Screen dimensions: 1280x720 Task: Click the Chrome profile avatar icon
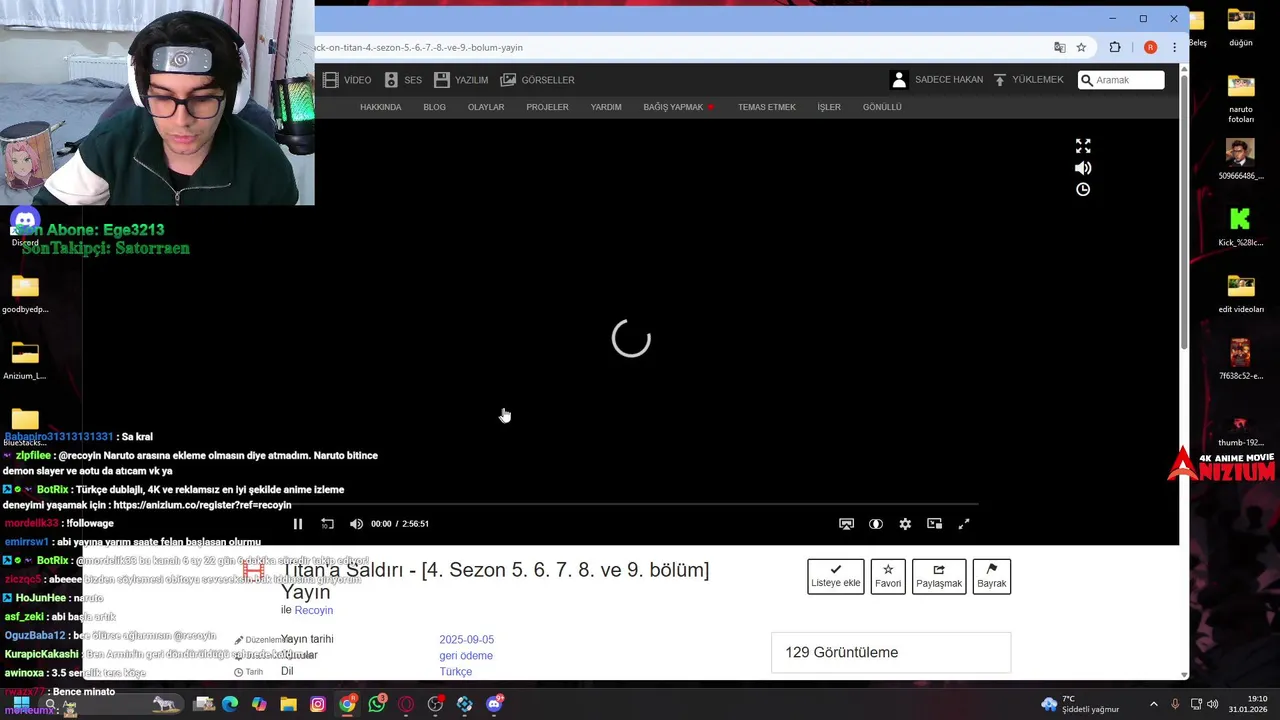click(1150, 47)
